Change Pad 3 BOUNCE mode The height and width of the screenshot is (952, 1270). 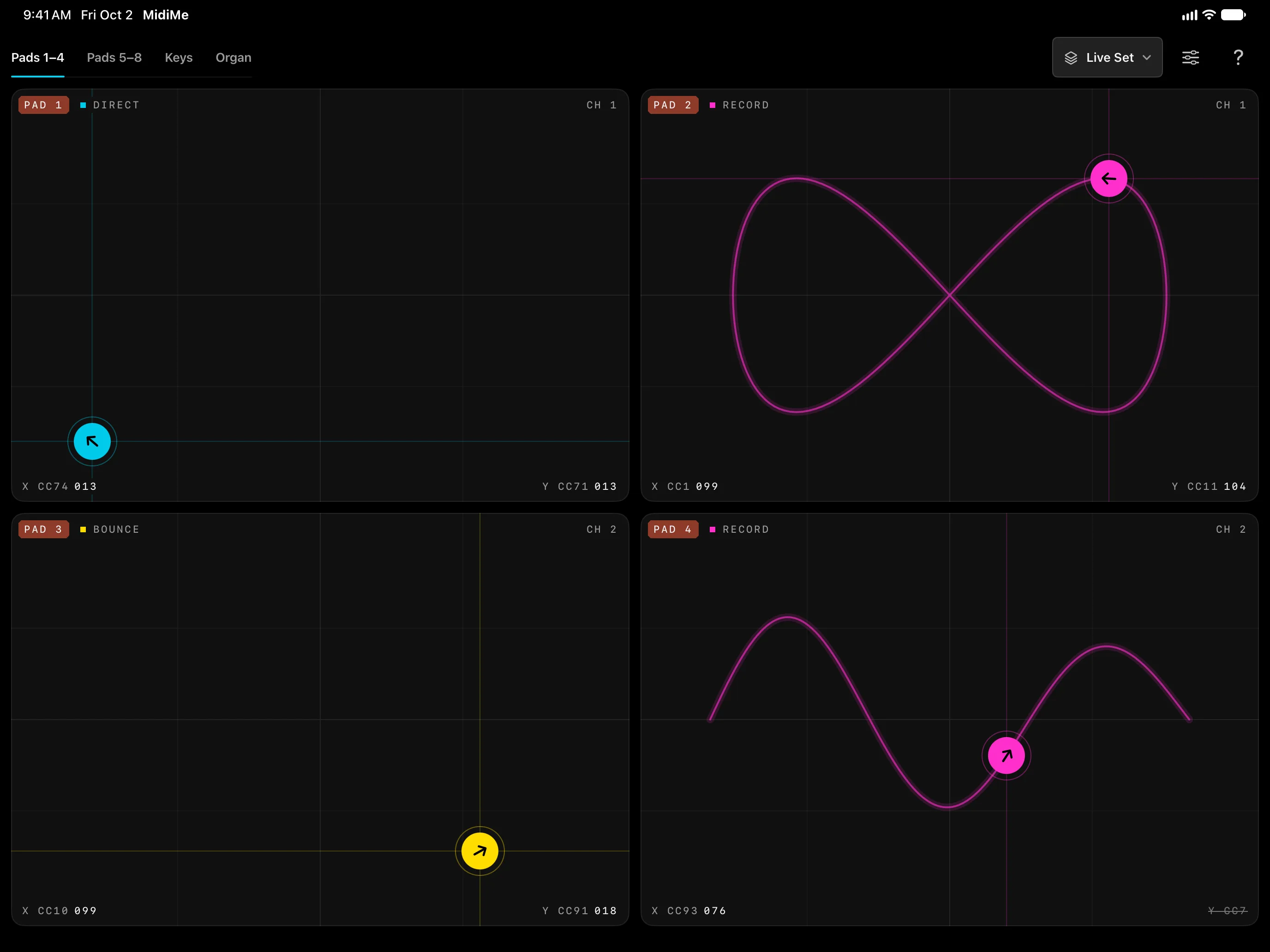point(110,529)
